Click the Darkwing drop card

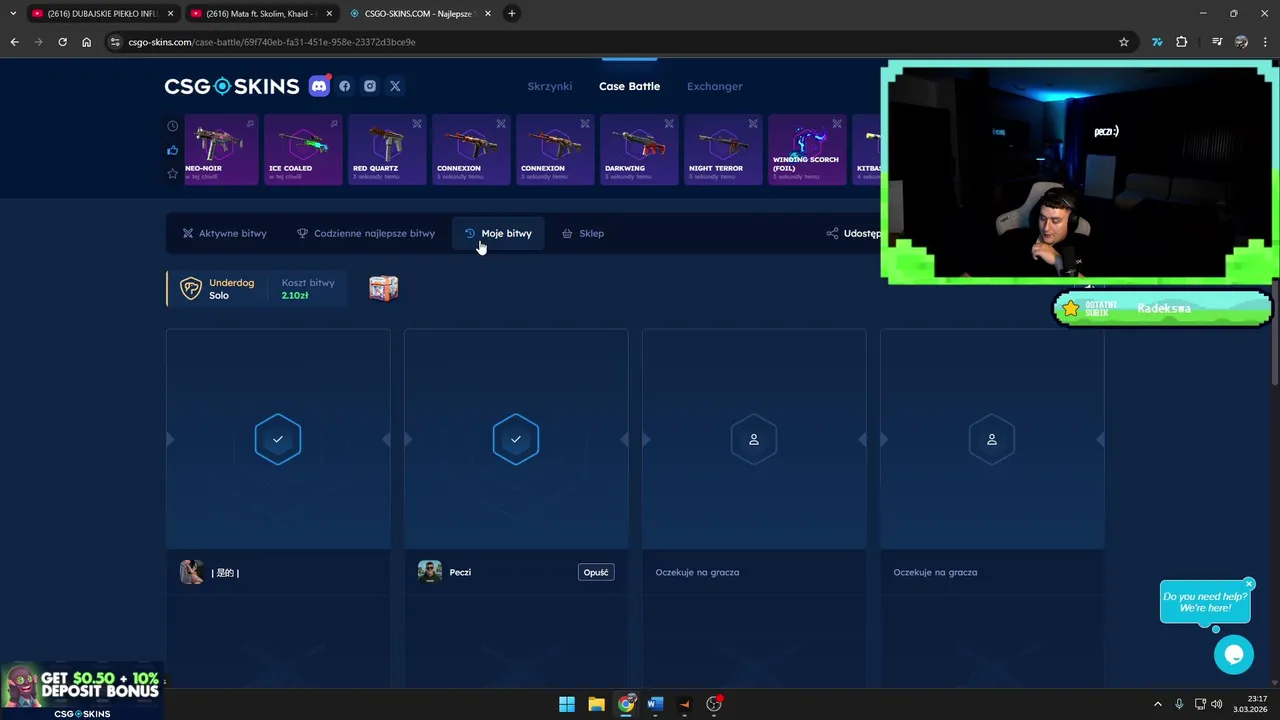pyautogui.click(x=639, y=150)
